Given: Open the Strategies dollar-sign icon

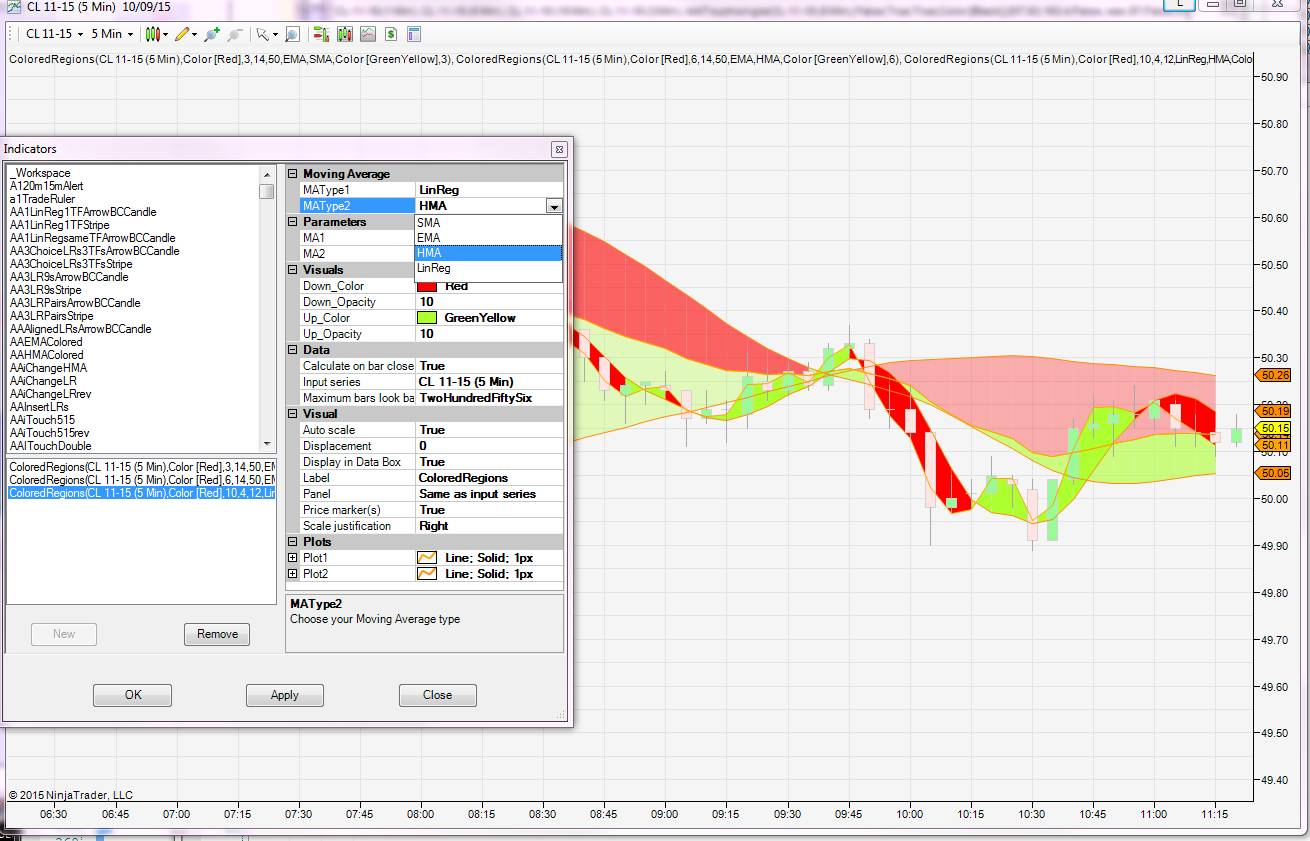Looking at the screenshot, I should coord(391,34).
